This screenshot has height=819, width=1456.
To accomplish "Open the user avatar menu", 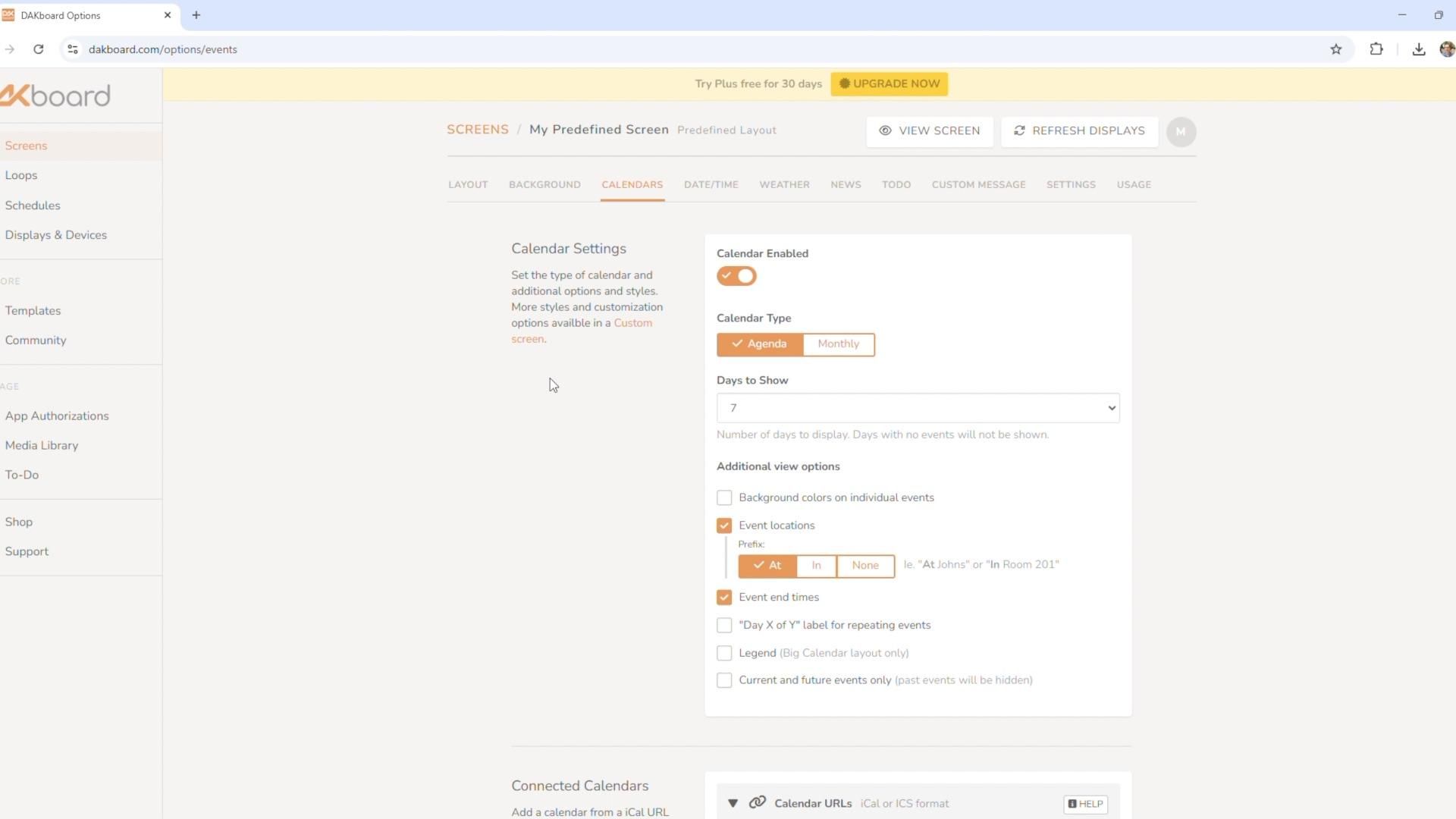I will click(x=1180, y=132).
